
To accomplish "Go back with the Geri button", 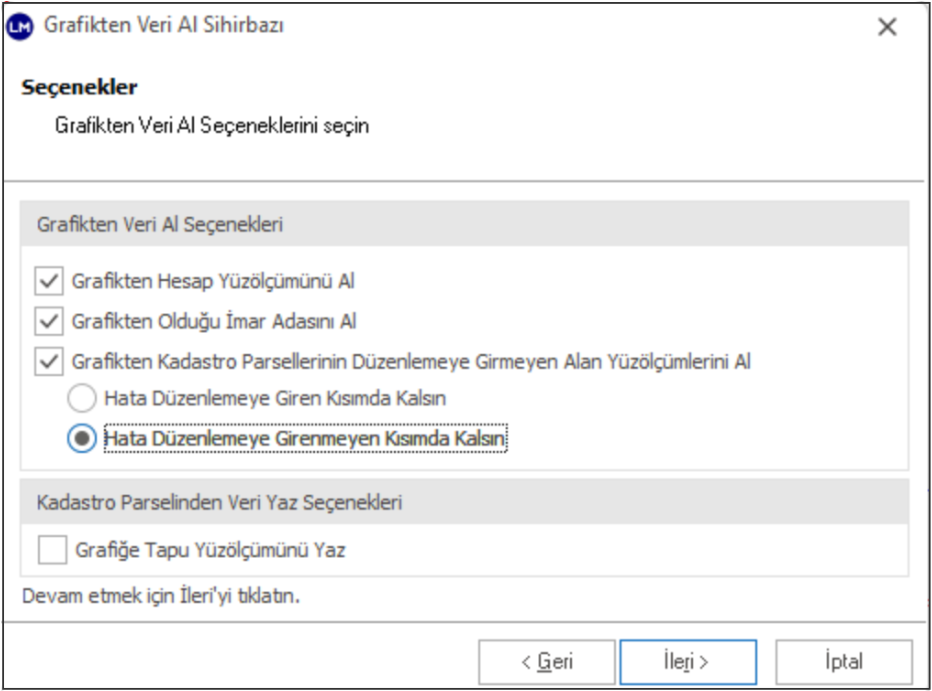I will click(546, 661).
